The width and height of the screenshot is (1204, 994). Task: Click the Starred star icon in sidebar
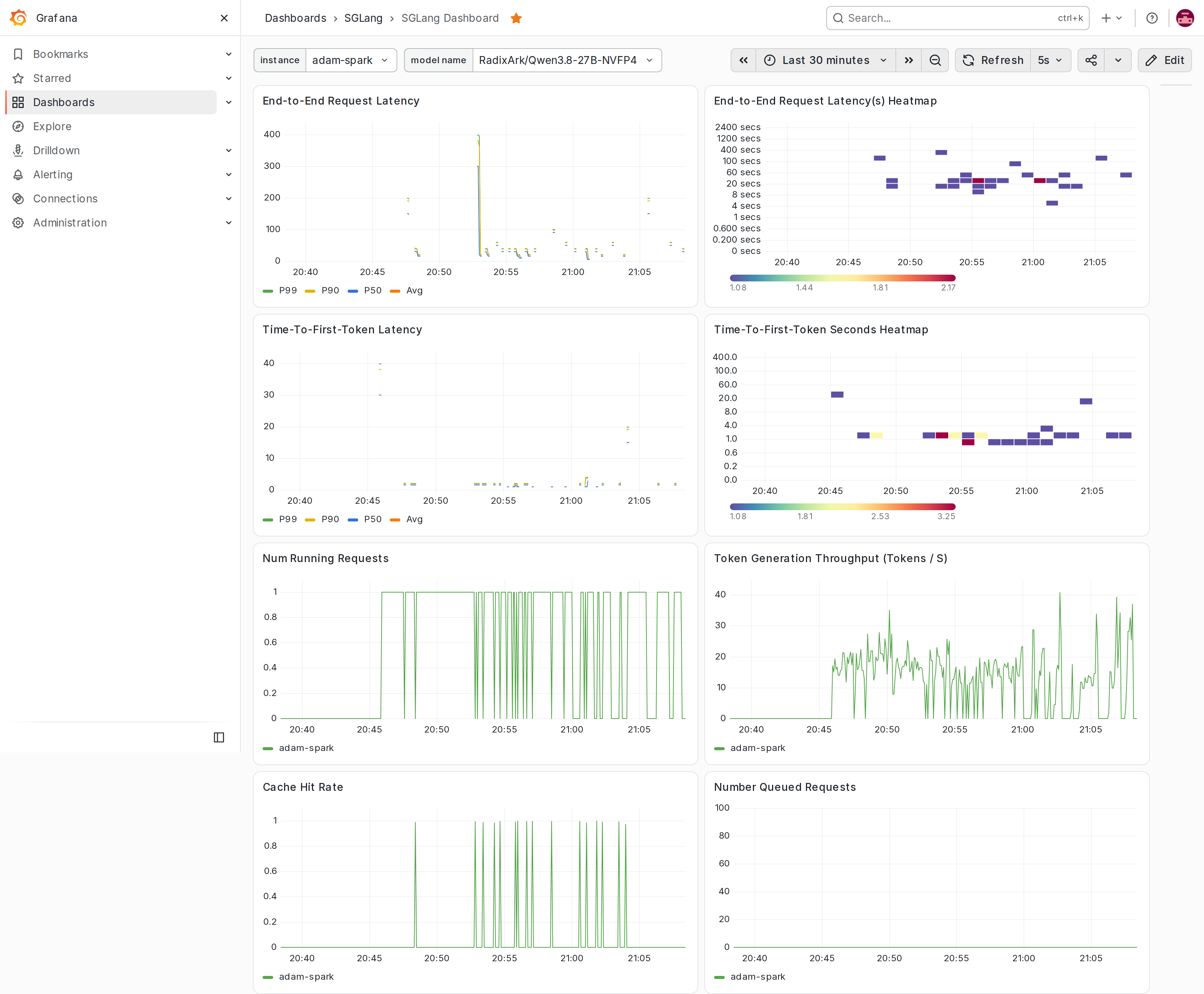(x=18, y=78)
